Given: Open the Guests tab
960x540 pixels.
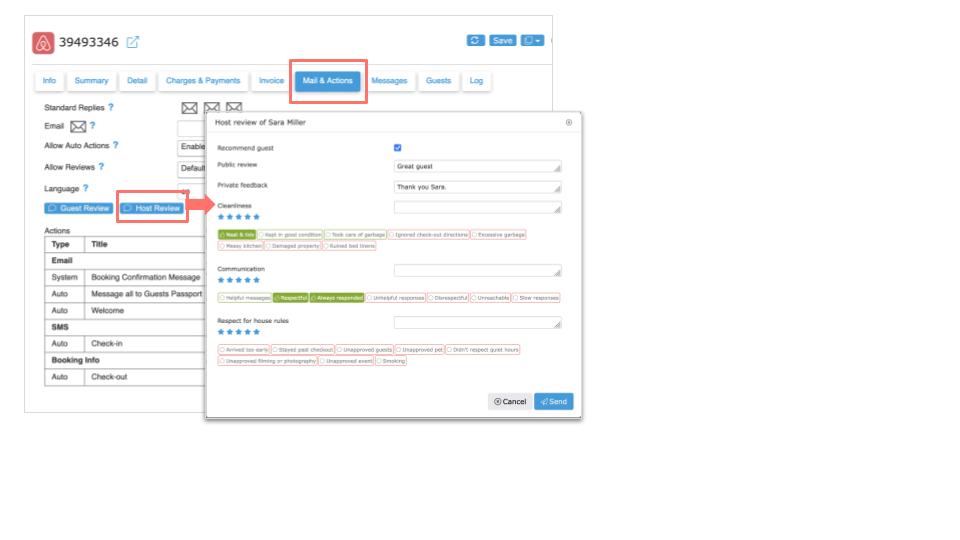Looking at the screenshot, I should coord(438,81).
